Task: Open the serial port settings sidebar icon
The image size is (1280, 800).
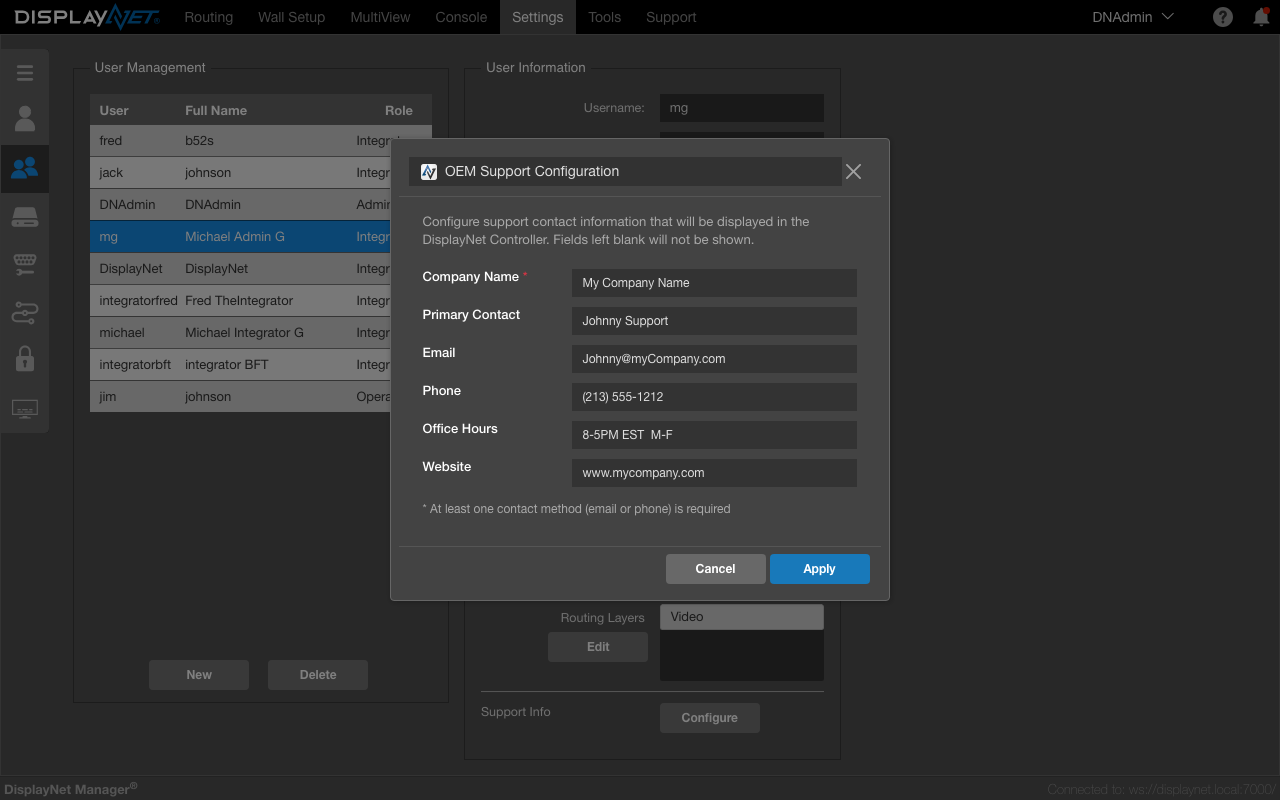Action: coord(25,264)
